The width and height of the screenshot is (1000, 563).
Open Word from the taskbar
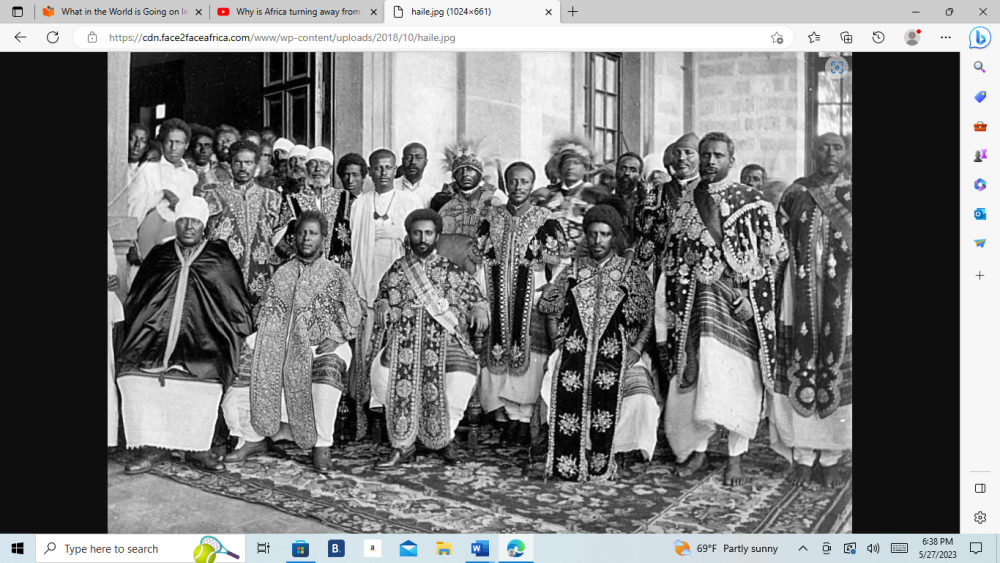pyautogui.click(x=479, y=548)
